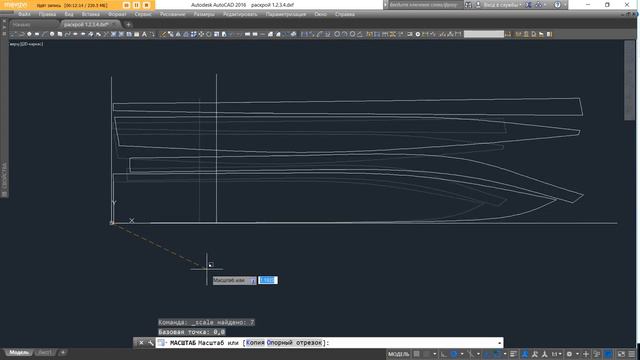Add a new layout with plus
The image size is (640, 360).
tap(62, 352)
